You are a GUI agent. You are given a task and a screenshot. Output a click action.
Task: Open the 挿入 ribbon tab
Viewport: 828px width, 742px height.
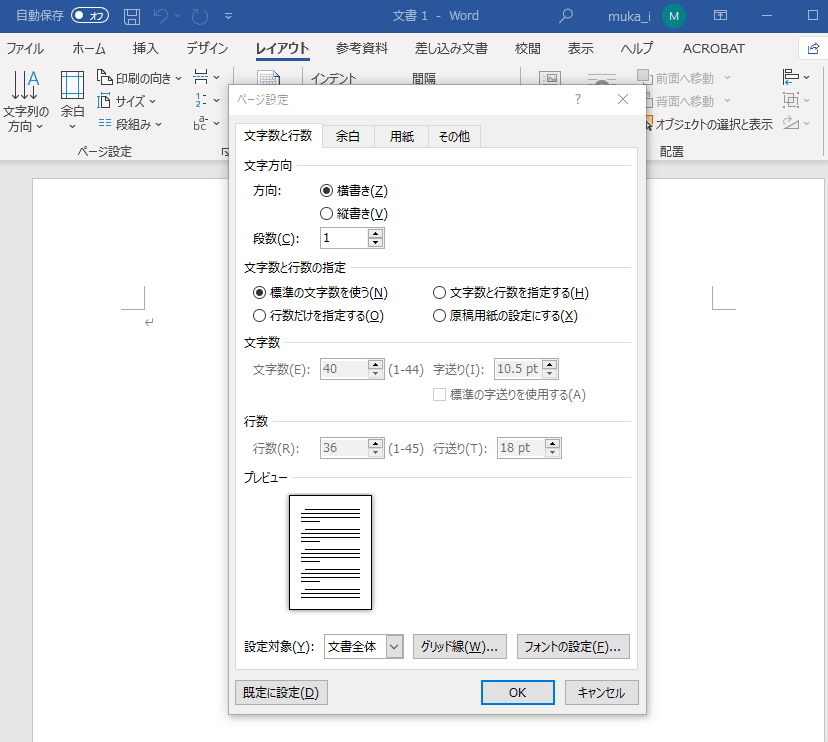tap(145, 49)
